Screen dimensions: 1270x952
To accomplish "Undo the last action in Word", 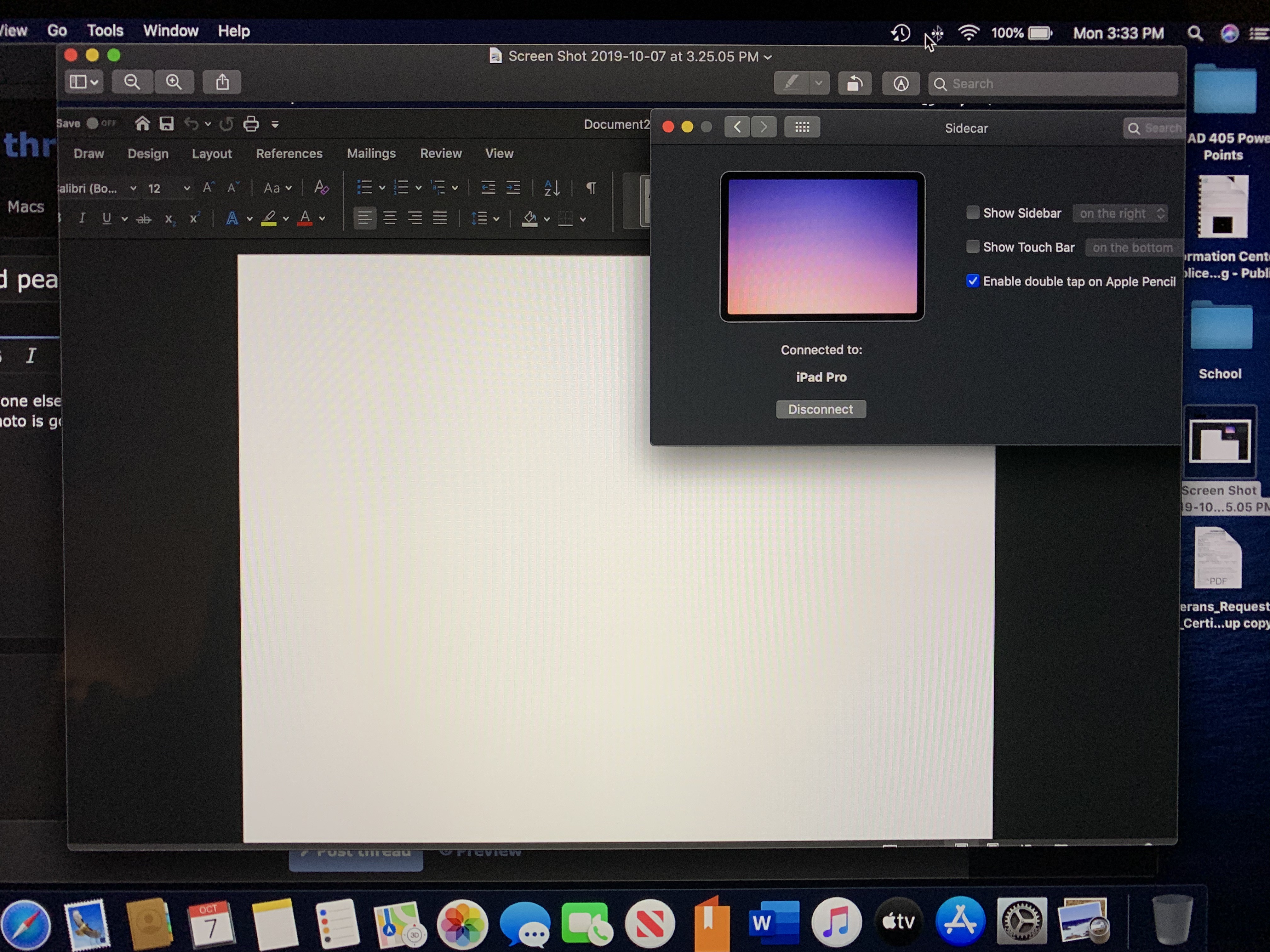I will [x=191, y=124].
